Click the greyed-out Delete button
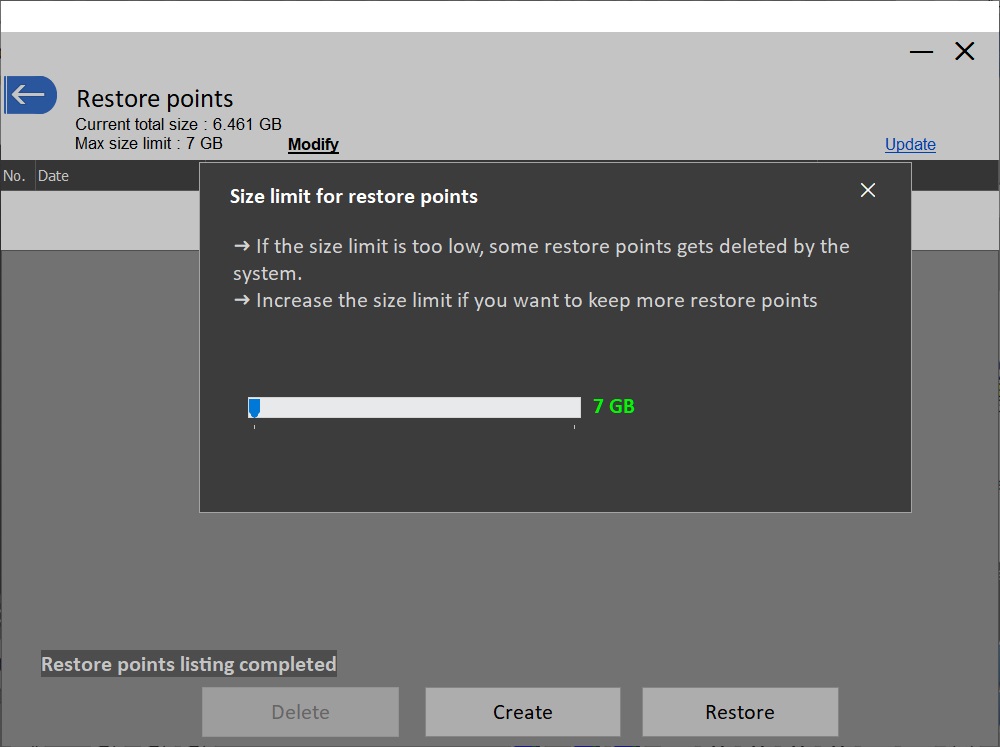 [300, 712]
